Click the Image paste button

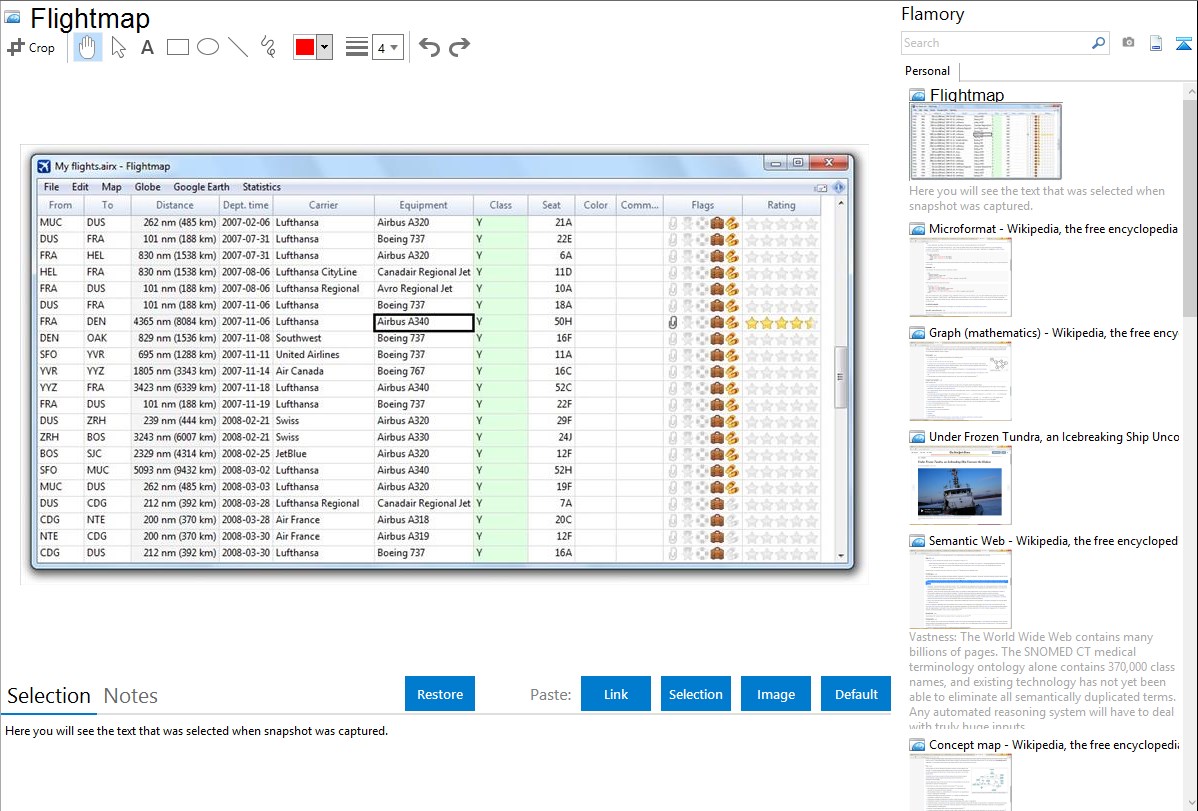point(775,694)
